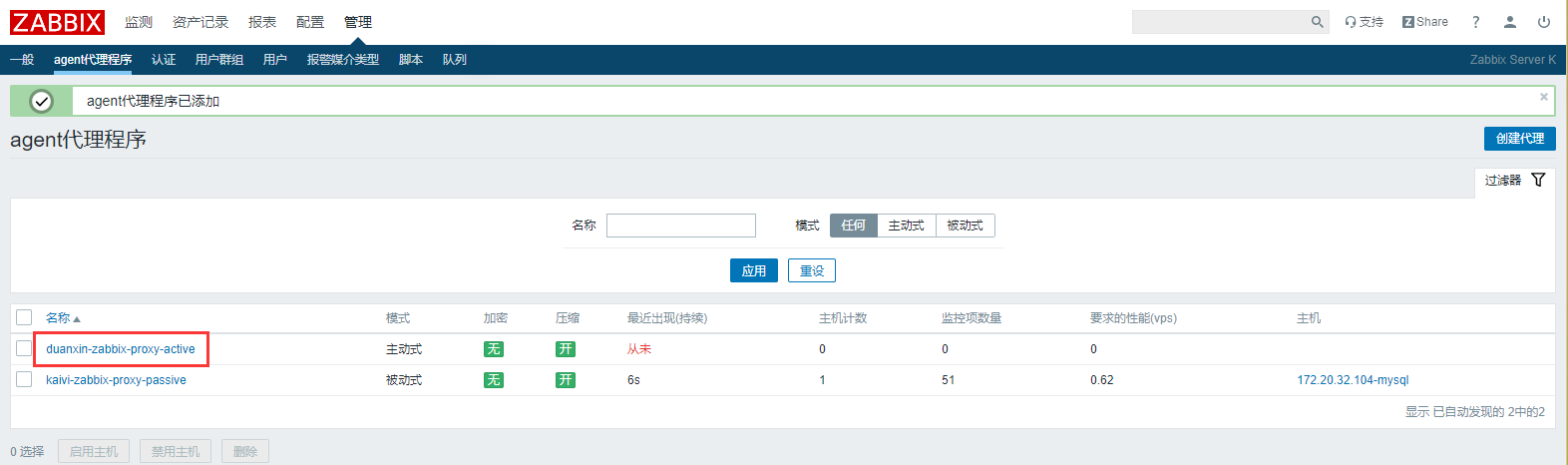Click the red 从未 last-seen value
Image resolution: width=1568 pixels, height=465 pixels.
pyautogui.click(x=639, y=349)
